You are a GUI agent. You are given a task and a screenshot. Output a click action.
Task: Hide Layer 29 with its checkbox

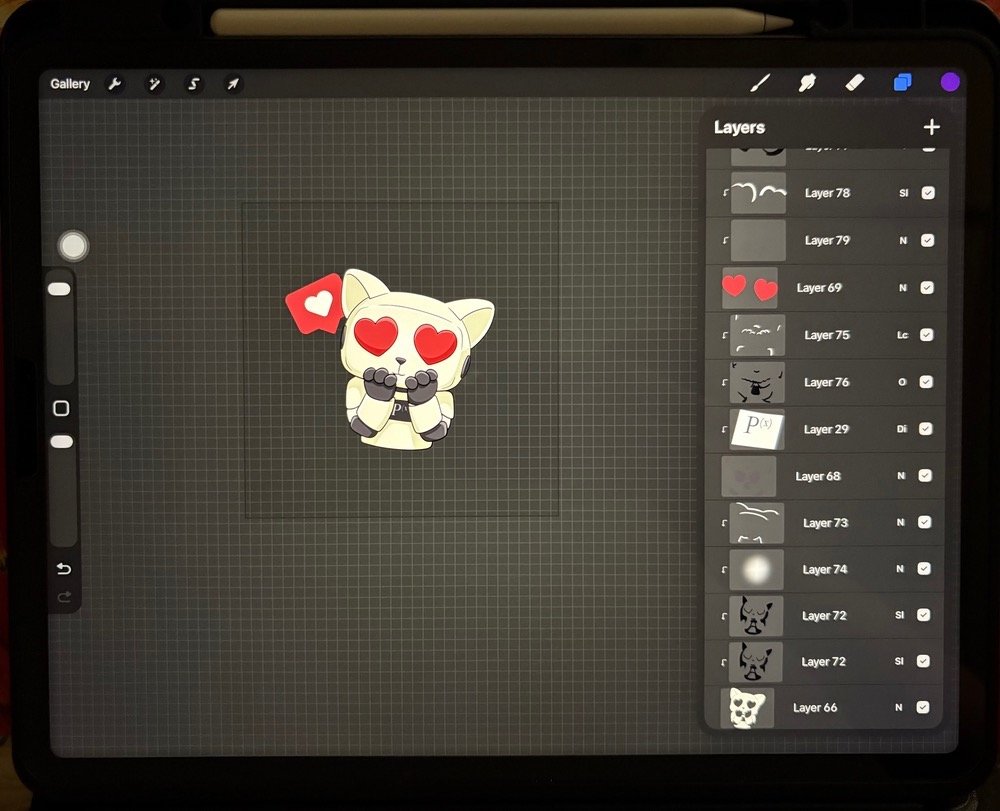925,429
